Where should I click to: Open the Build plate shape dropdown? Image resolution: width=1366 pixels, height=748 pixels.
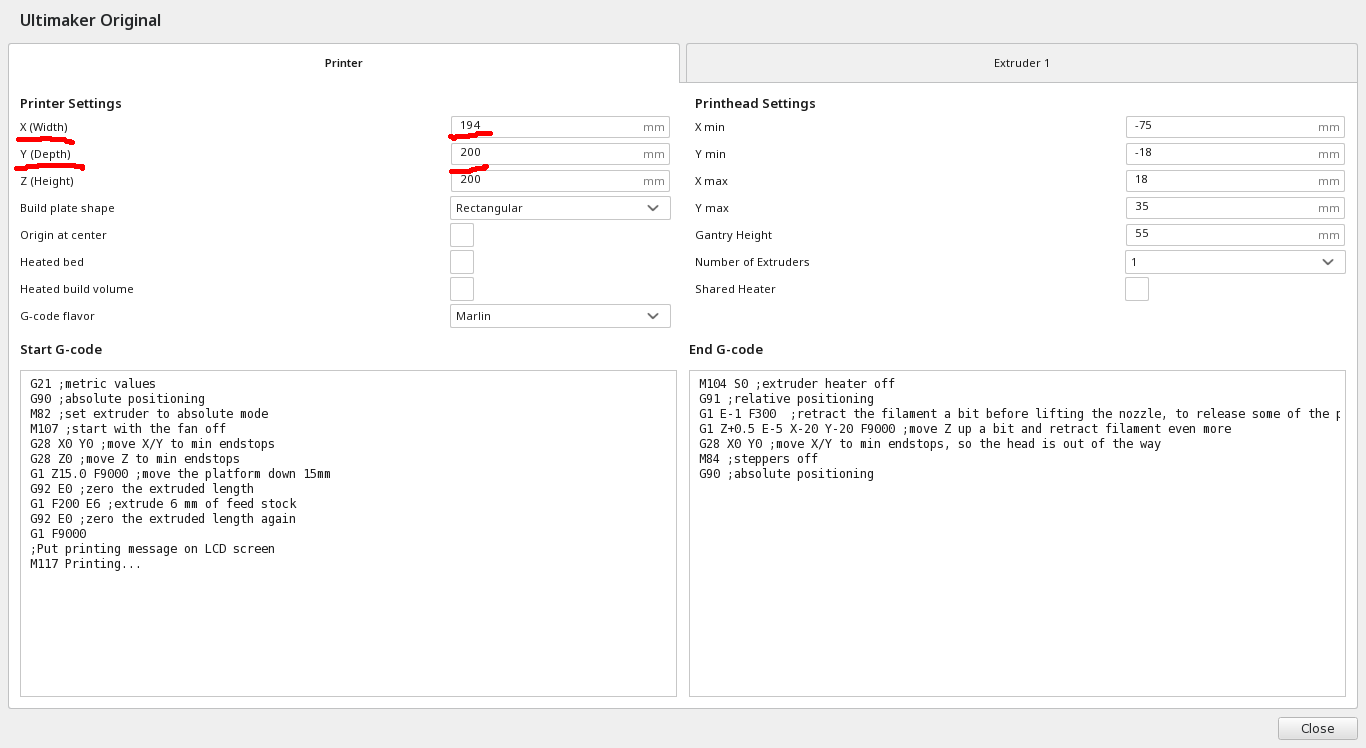(x=559, y=208)
